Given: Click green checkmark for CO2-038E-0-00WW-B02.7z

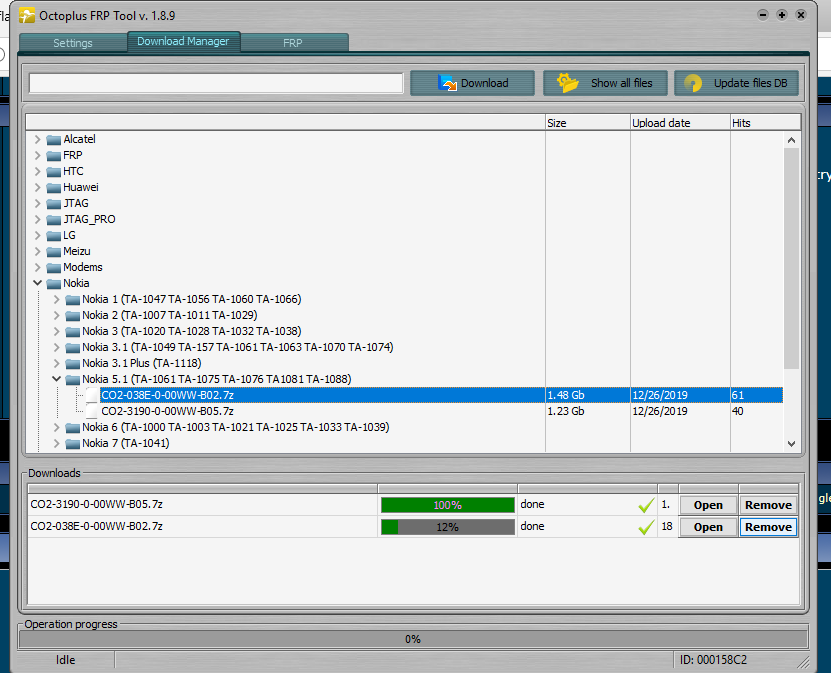Looking at the screenshot, I should pyautogui.click(x=646, y=527).
